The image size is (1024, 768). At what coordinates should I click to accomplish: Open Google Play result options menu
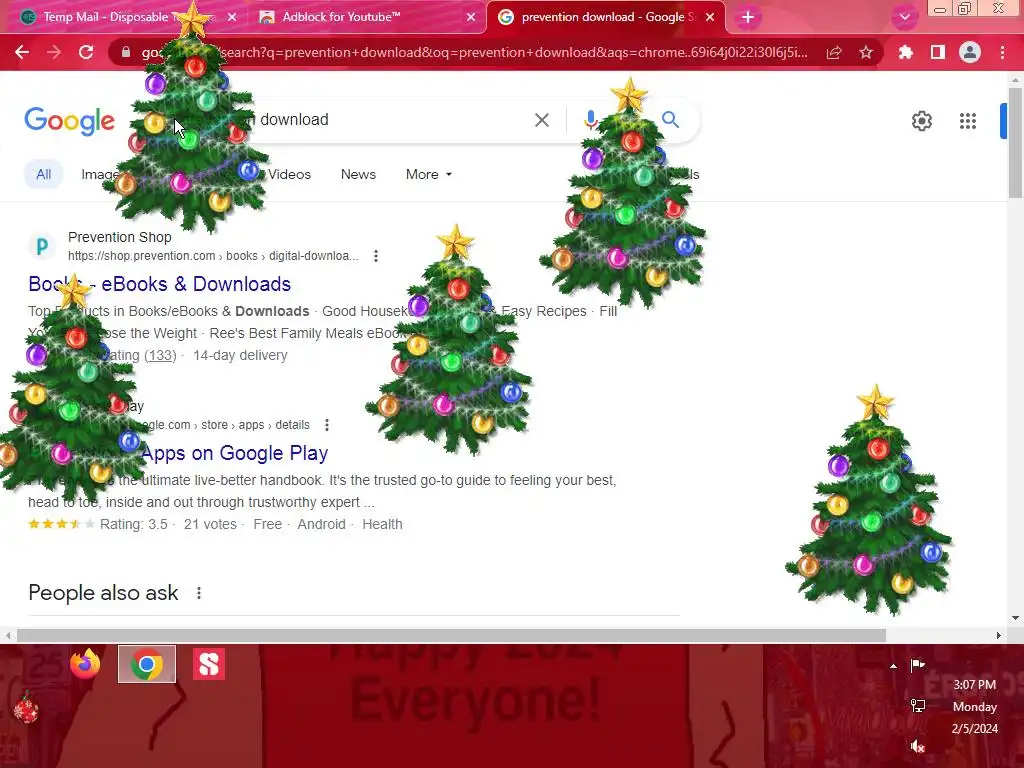pyautogui.click(x=327, y=425)
